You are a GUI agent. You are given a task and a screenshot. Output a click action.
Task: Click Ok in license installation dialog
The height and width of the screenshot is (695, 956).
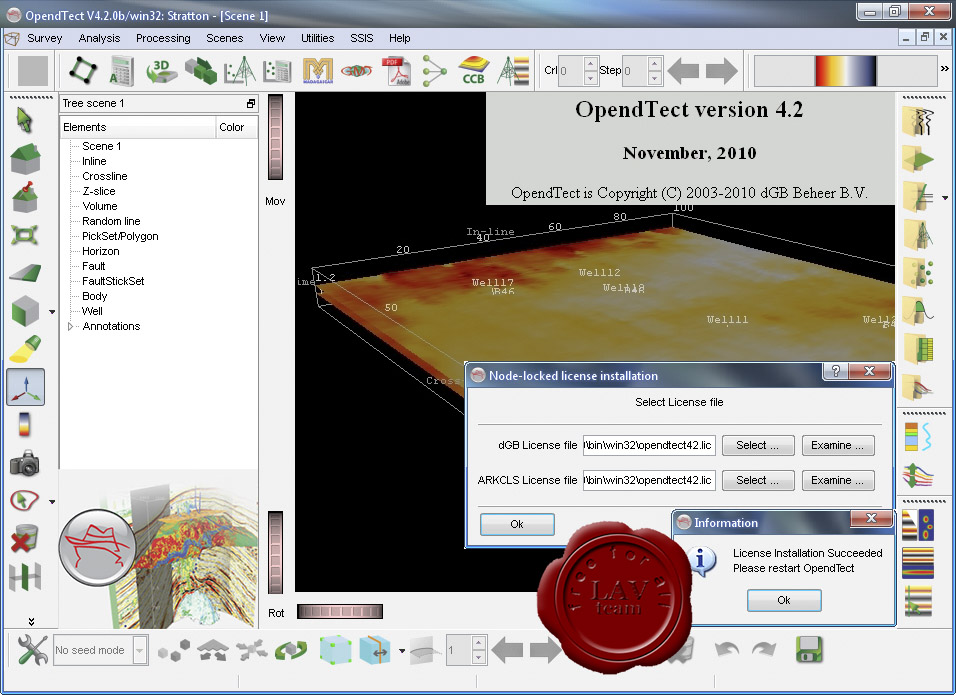pyautogui.click(x=517, y=524)
